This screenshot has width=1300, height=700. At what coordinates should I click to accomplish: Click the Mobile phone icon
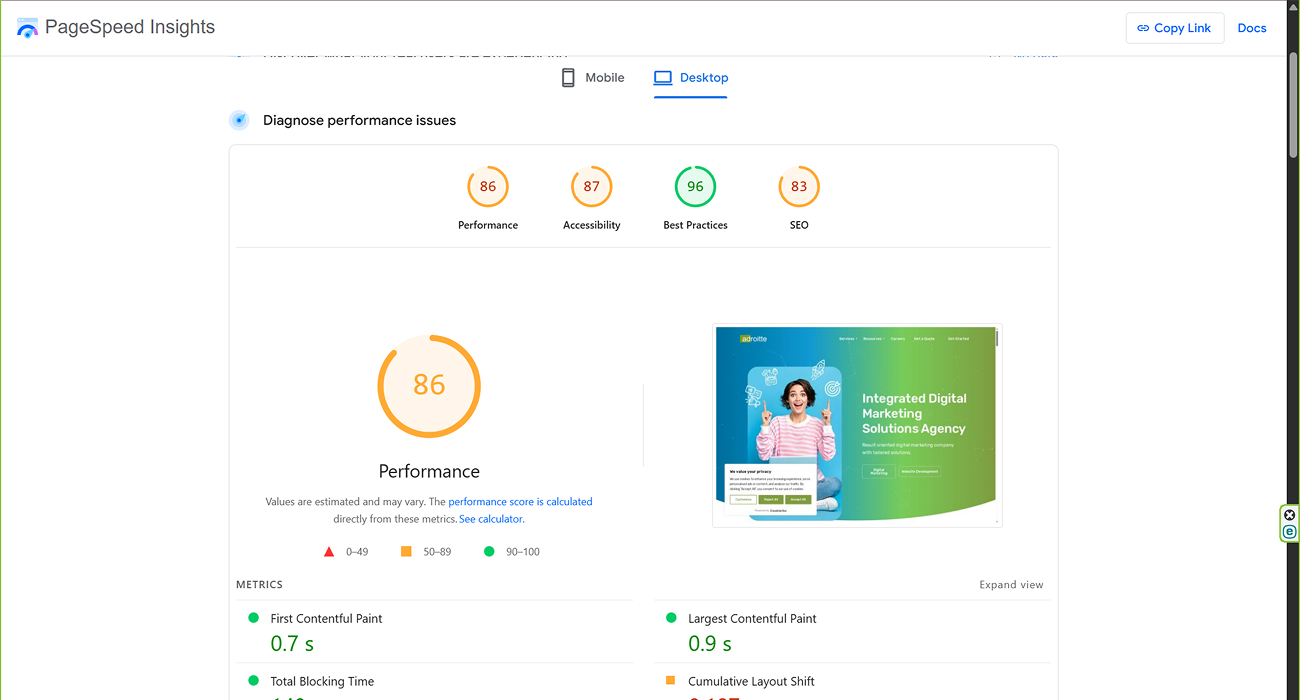[x=568, y=78]
